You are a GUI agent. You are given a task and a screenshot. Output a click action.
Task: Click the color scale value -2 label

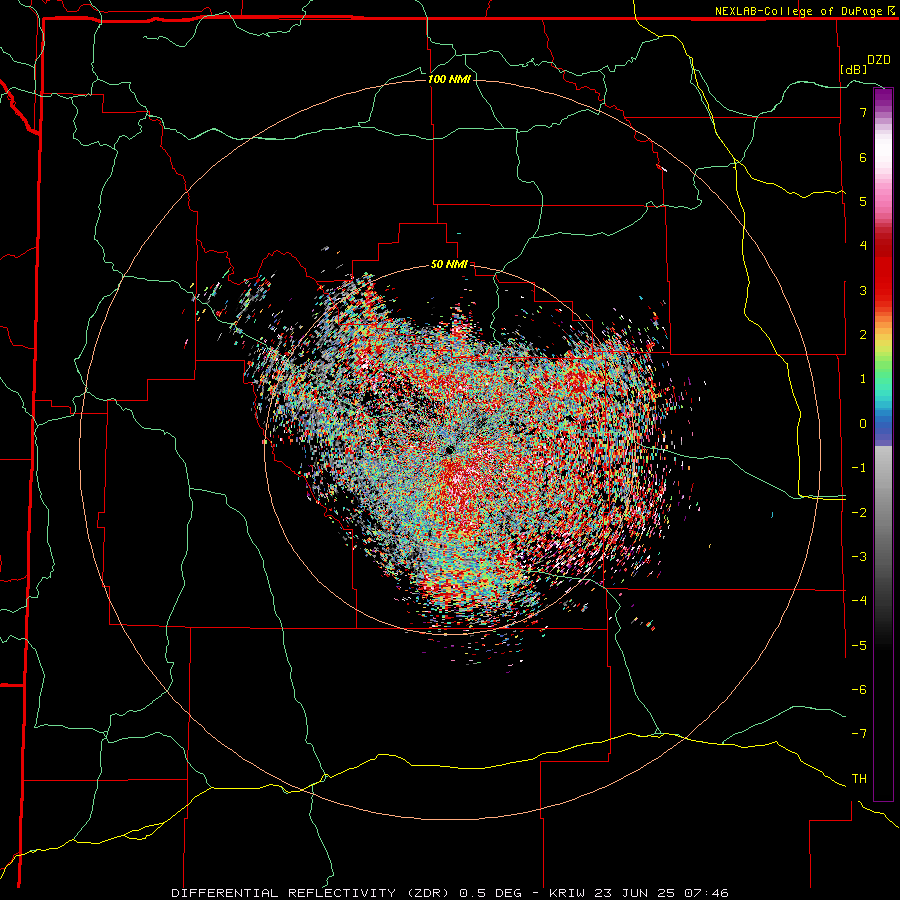tap(859, 513)
